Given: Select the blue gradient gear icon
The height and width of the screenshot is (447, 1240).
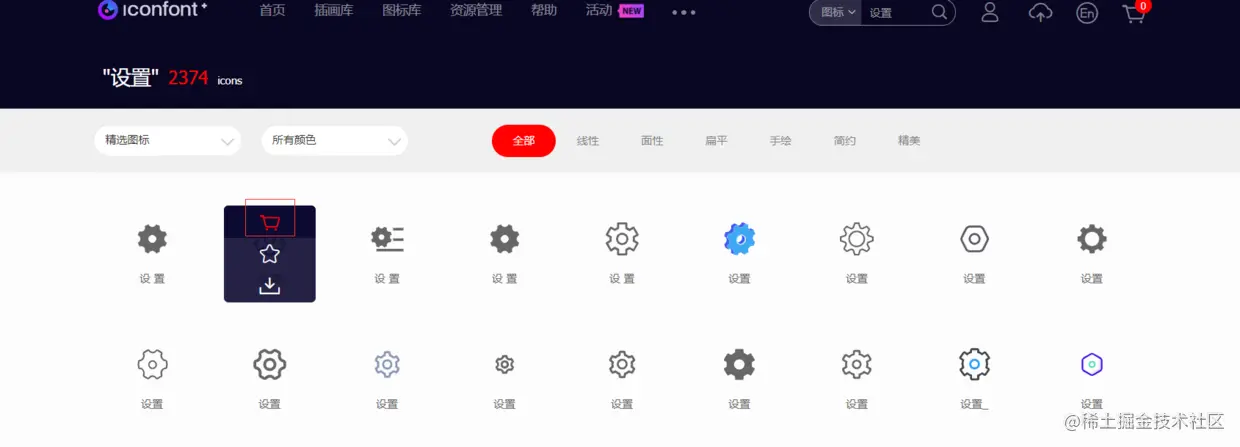Looking at the screenshot, I should [x=739, y=239].
